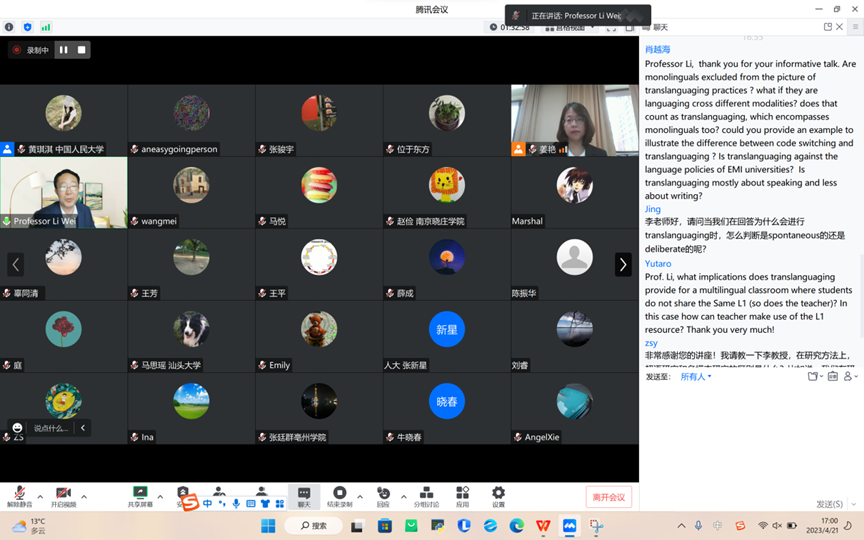Click the red recording indicator label
Viewport: 864px width, 540px height.
click(x=31, y=50)
